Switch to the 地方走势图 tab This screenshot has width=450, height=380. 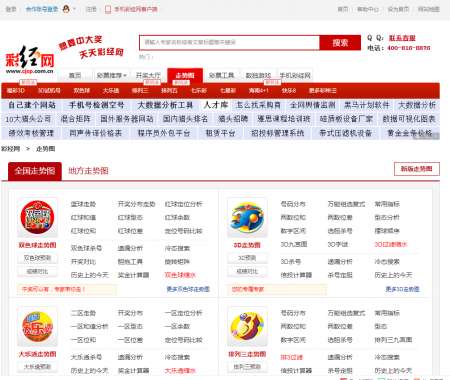tap(88, 171)
